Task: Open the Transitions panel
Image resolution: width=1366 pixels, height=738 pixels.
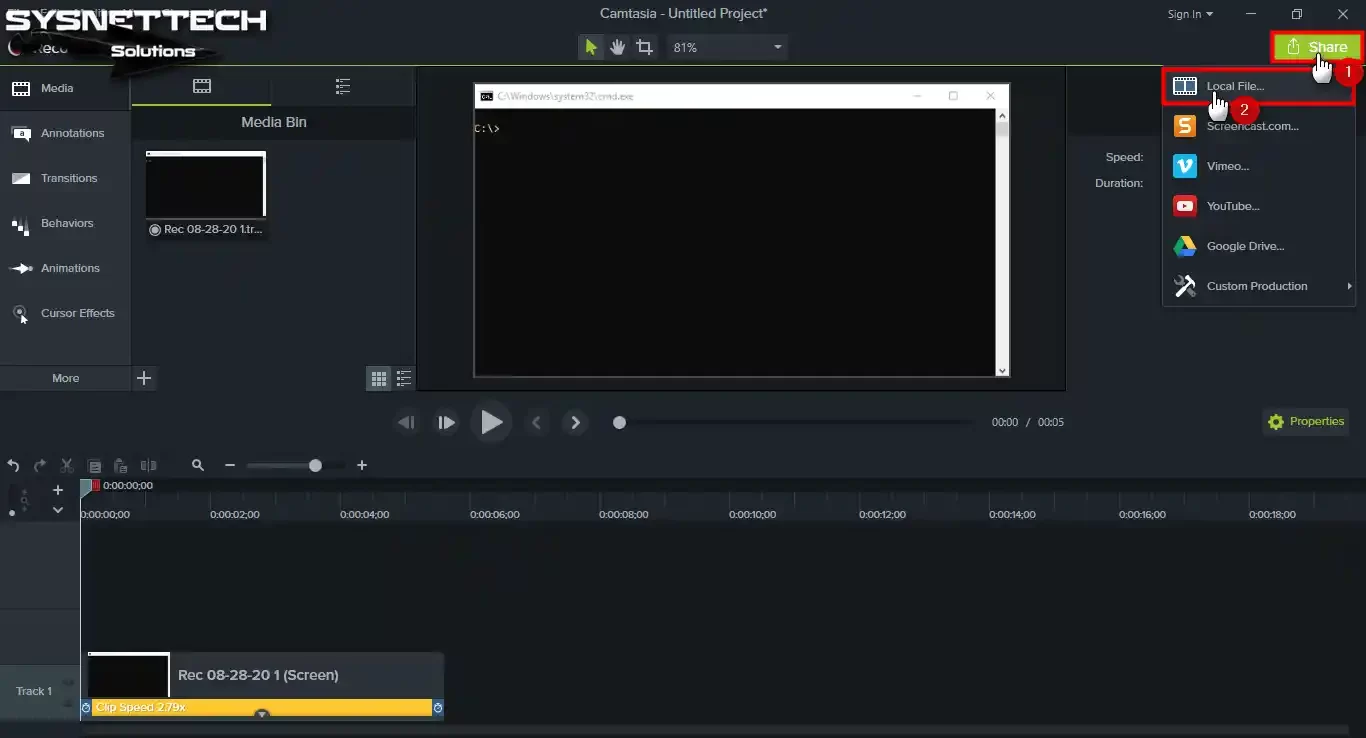Action: tap(65, 178)
